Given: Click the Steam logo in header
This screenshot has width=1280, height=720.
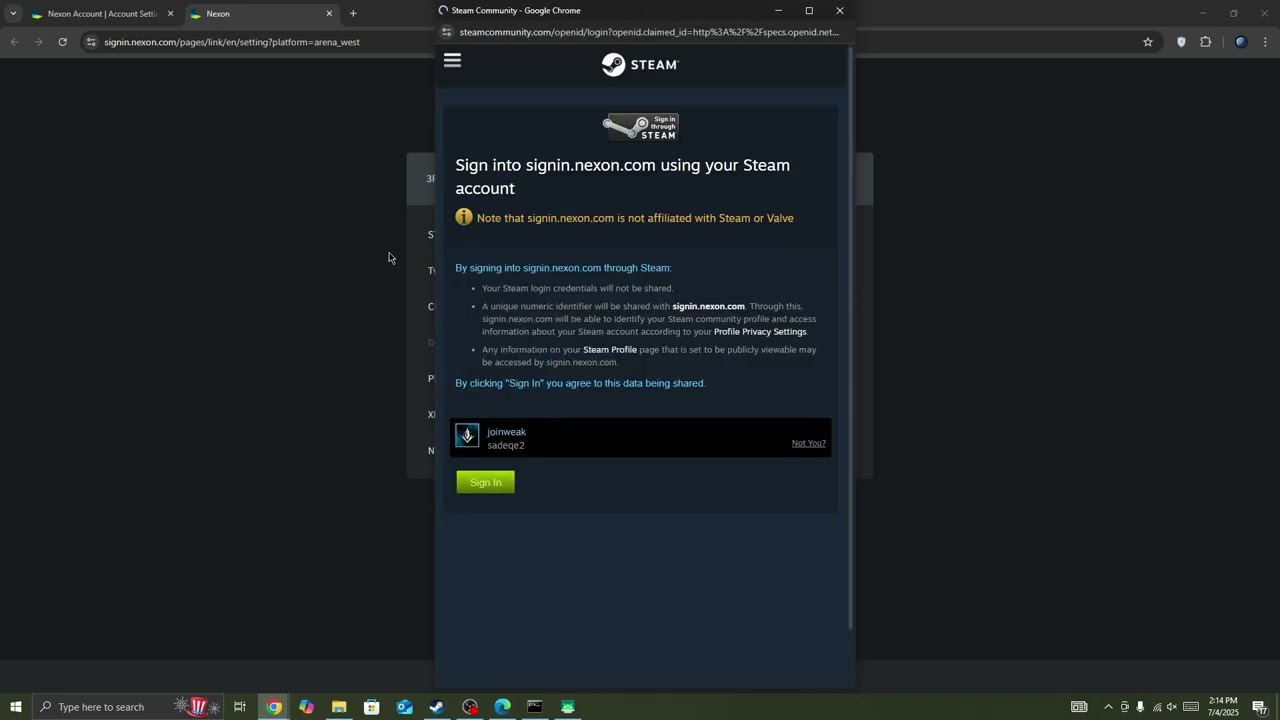Looking at the screenshot, I should click(640, 64).
